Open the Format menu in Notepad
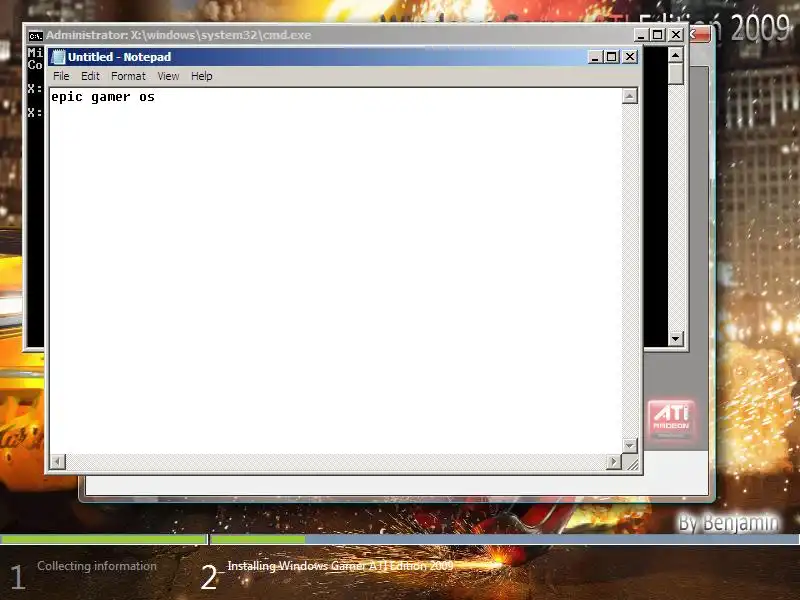 coord(129,76)
